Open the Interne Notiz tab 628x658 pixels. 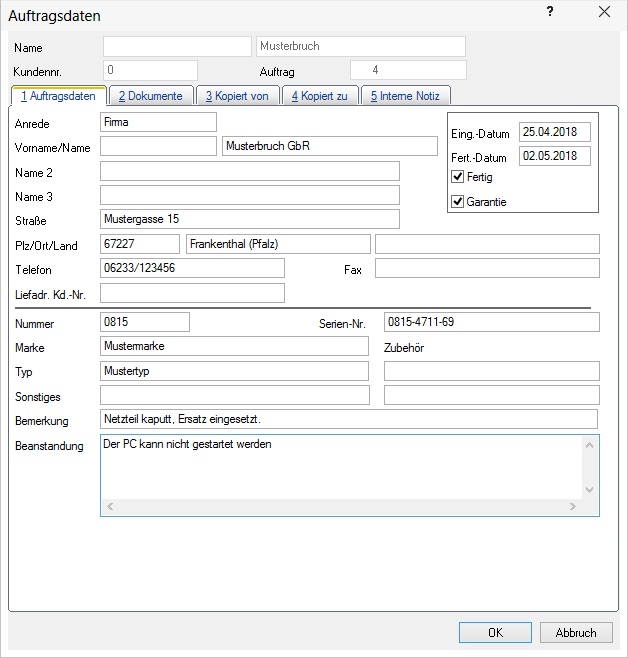(x=405, y=96)
